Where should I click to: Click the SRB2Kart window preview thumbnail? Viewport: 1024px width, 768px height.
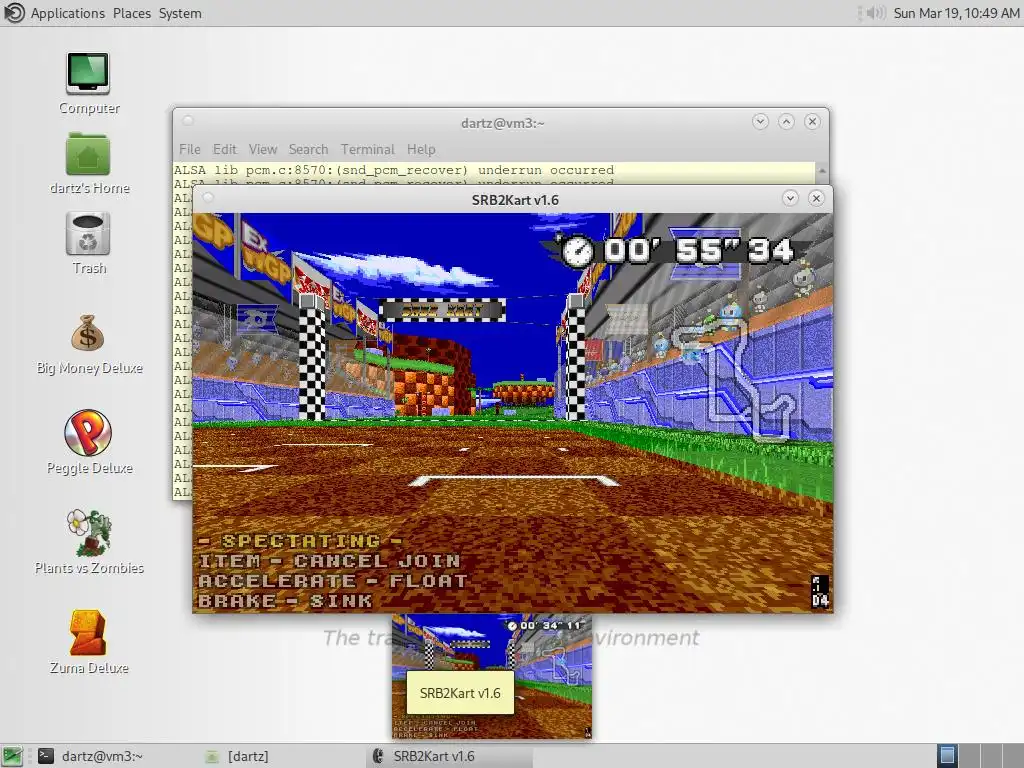(492, 677)
